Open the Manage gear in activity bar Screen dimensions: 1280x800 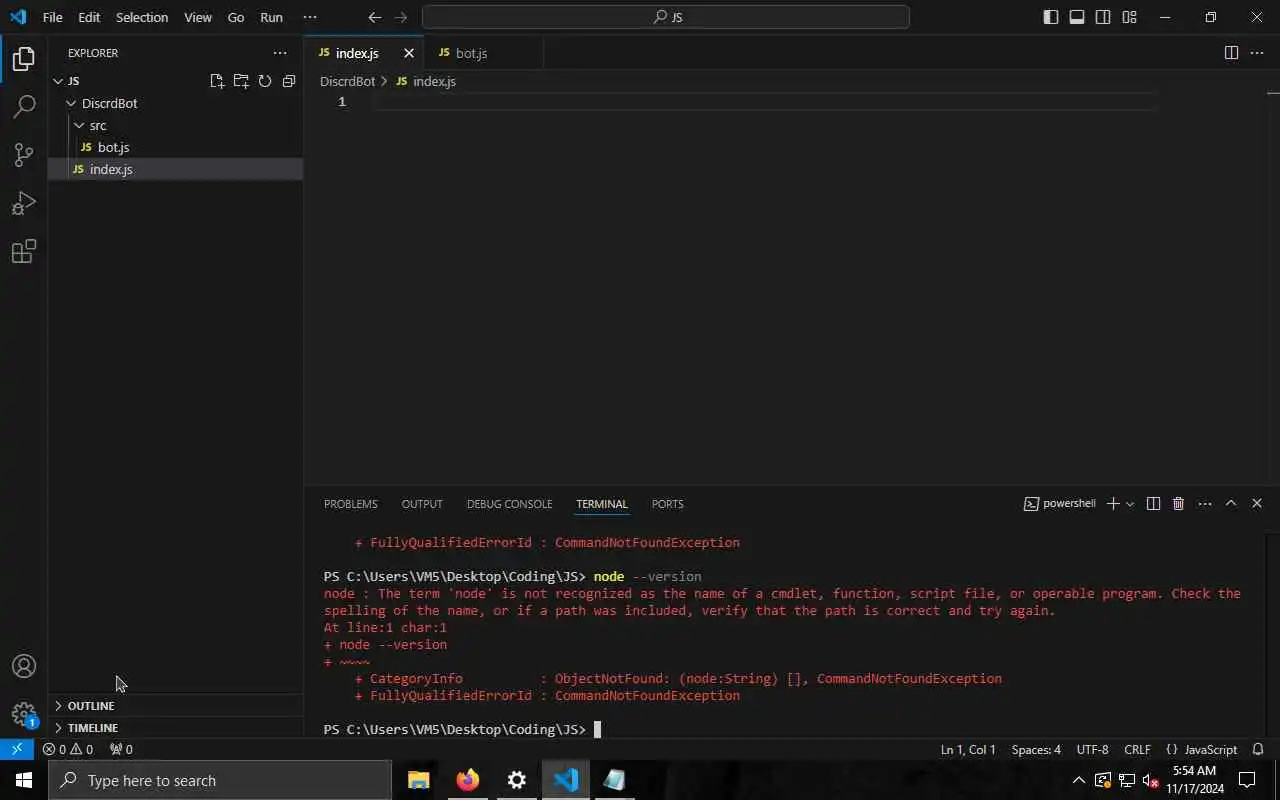[24, 714]
